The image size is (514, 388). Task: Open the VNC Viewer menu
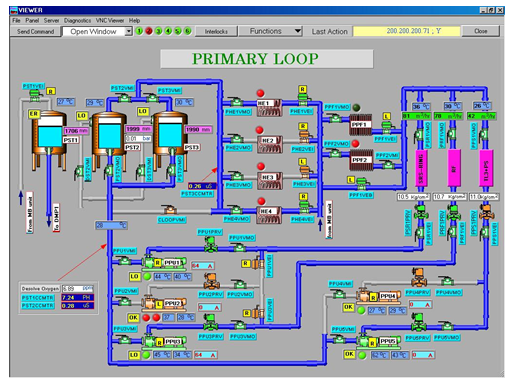coord(110,20)
